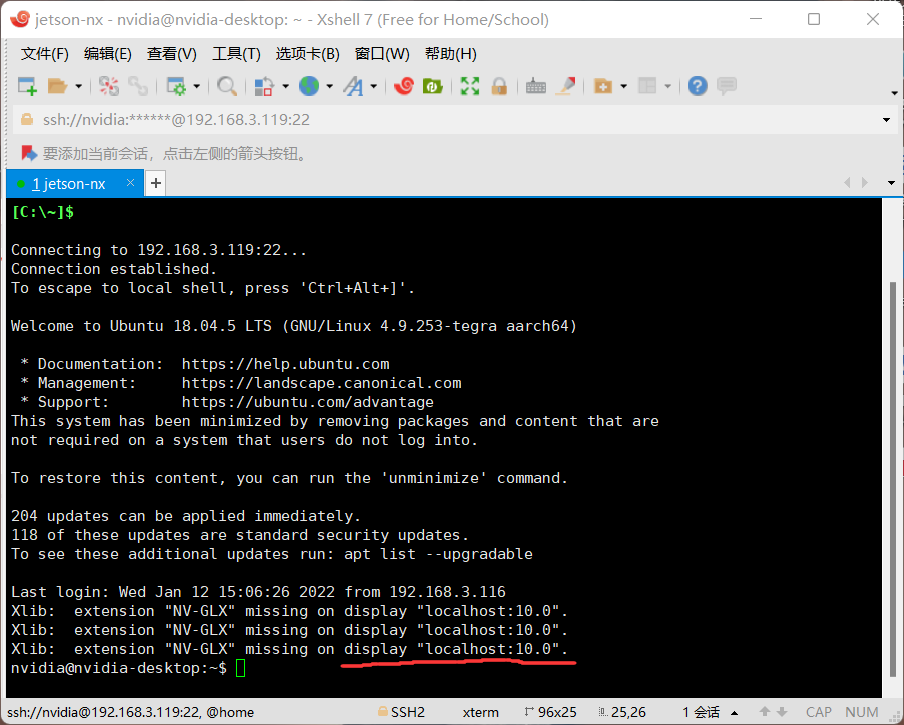Click the NUM status indicator
The height and width of the screenshot is (725, 904).
coord(862,712)
